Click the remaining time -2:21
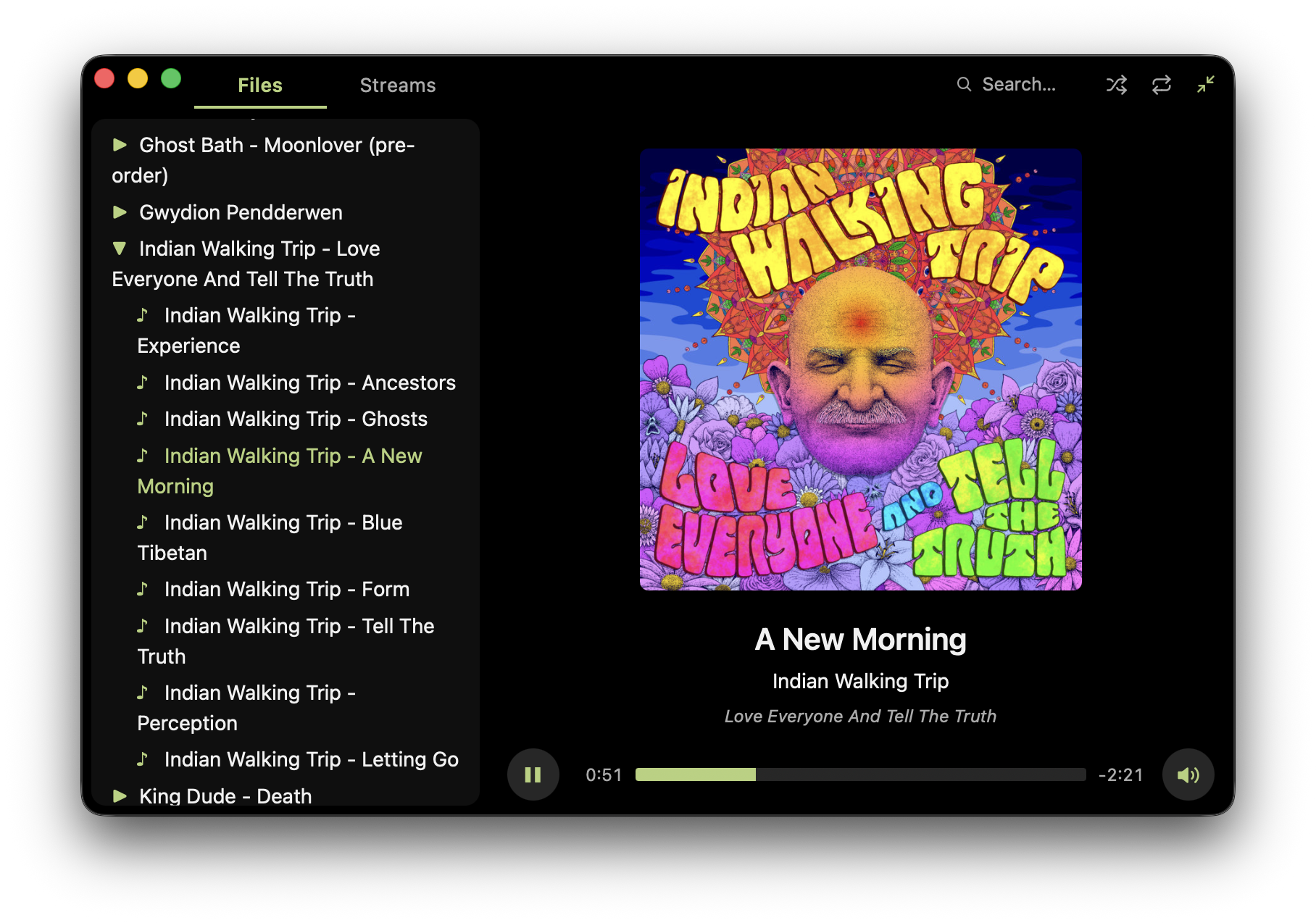Image resolution: width=1316 pixels, height=923 pixels. pyautogui.click(x=1121, y=775)
